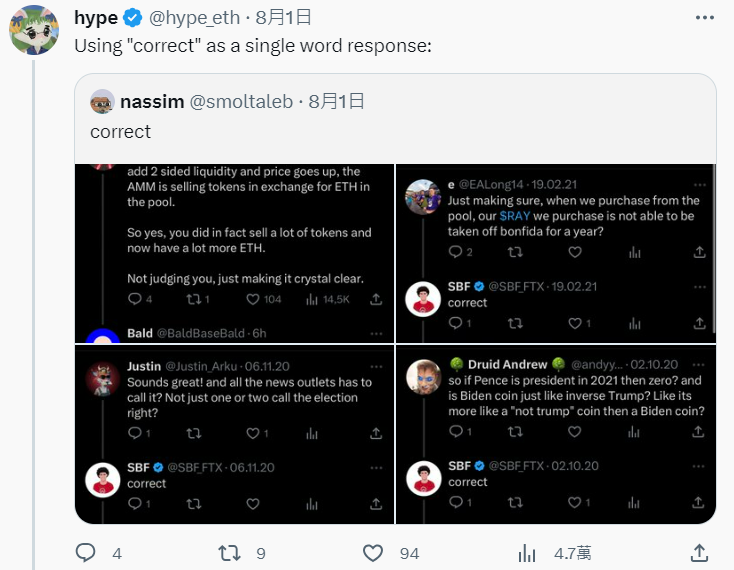Click the share icon of hype's tweet
Viewport: 734px width, 570px height.
699,553
